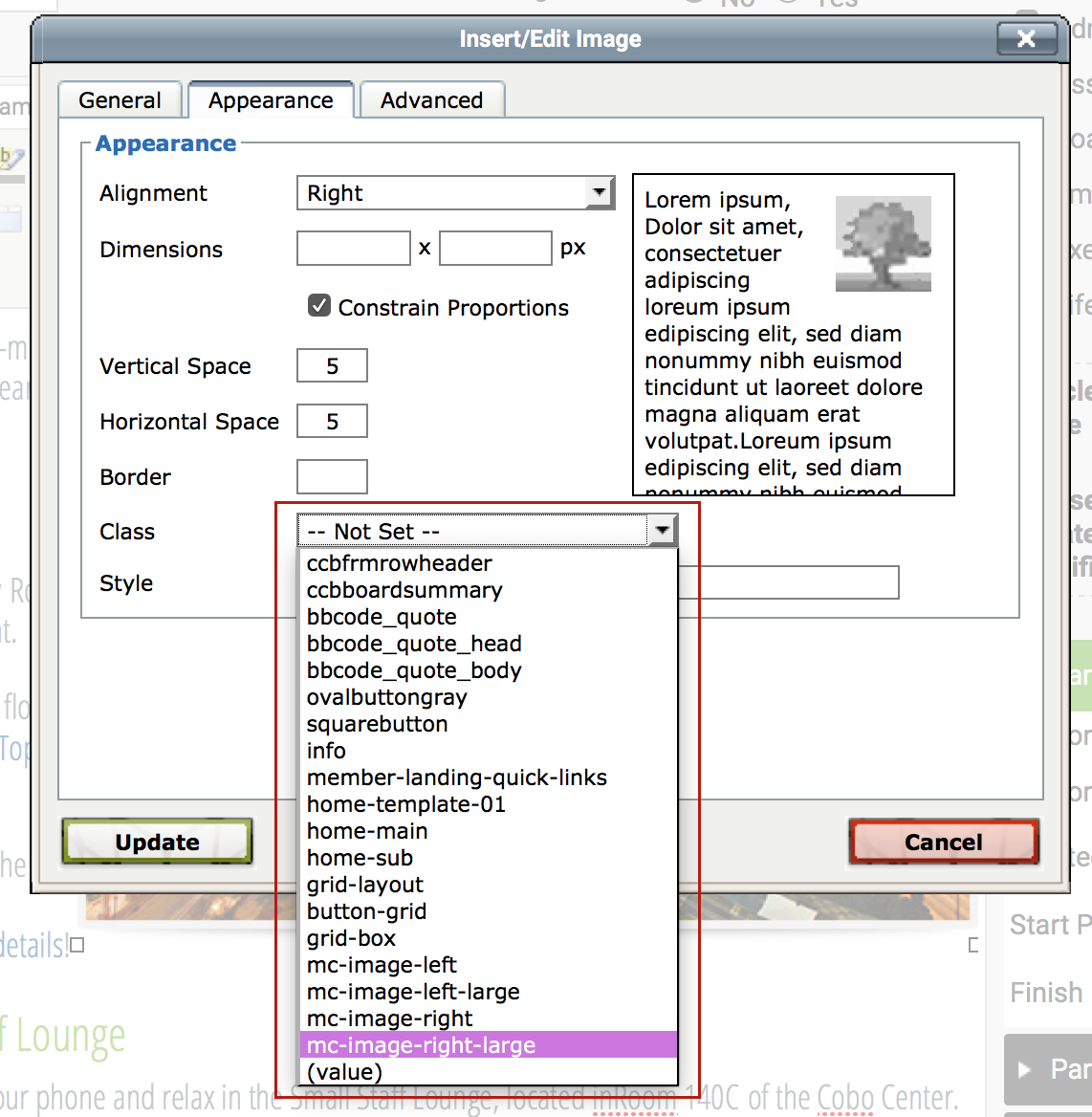The width and height of the screenshot is (1092, 1117).
Task: Select the (value) option in list
Action: 344,1072
